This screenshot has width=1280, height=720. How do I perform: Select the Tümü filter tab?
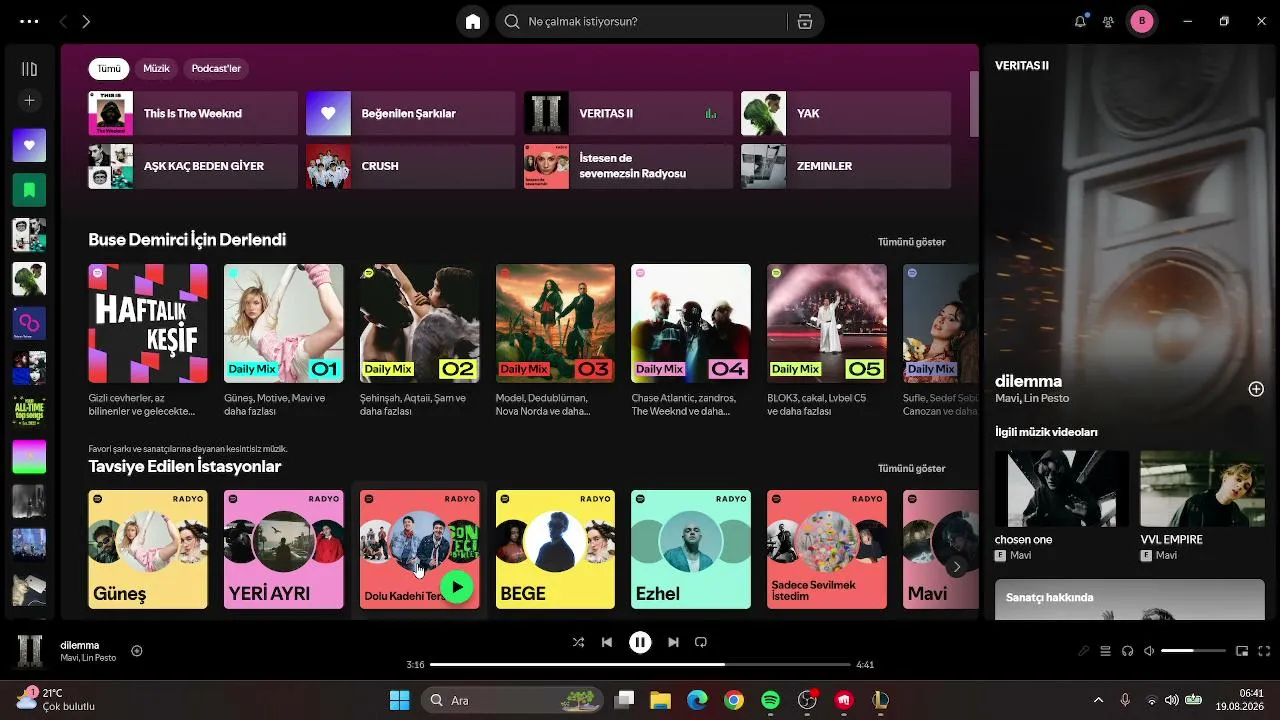[x=109, y=69]
